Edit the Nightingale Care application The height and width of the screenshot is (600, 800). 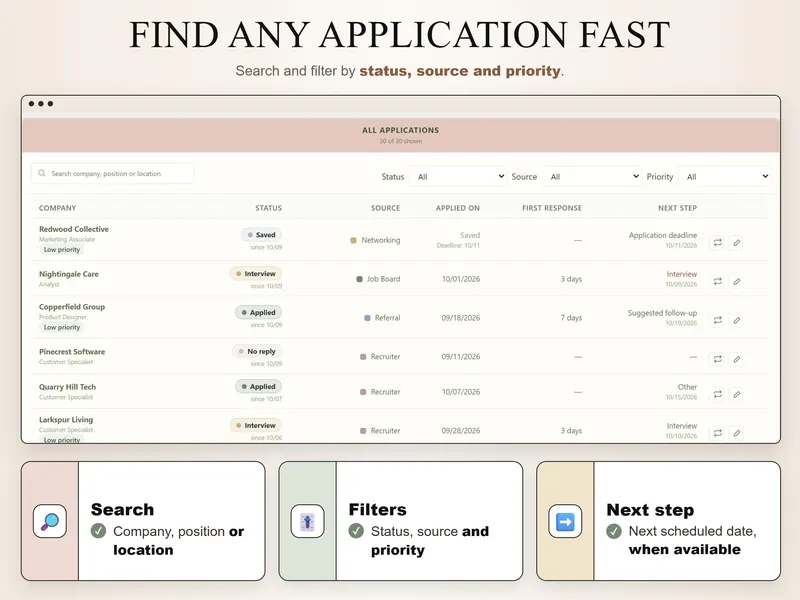[737, 281]
